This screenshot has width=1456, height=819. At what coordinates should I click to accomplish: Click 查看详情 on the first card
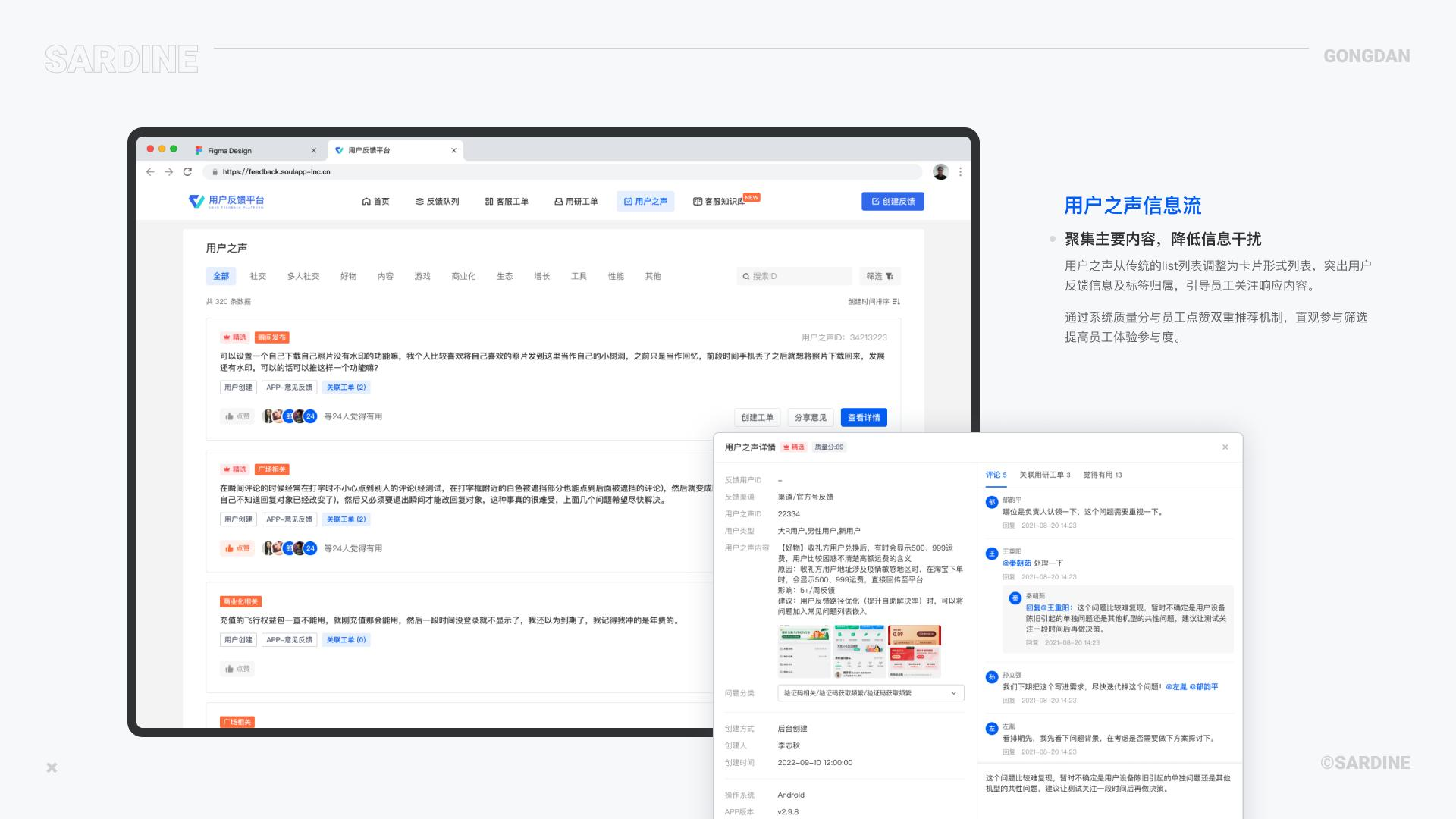tap(864, 418)
